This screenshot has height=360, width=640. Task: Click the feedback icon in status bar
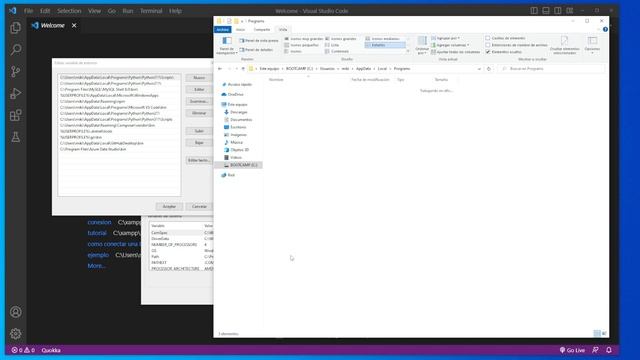click(596, 350)
